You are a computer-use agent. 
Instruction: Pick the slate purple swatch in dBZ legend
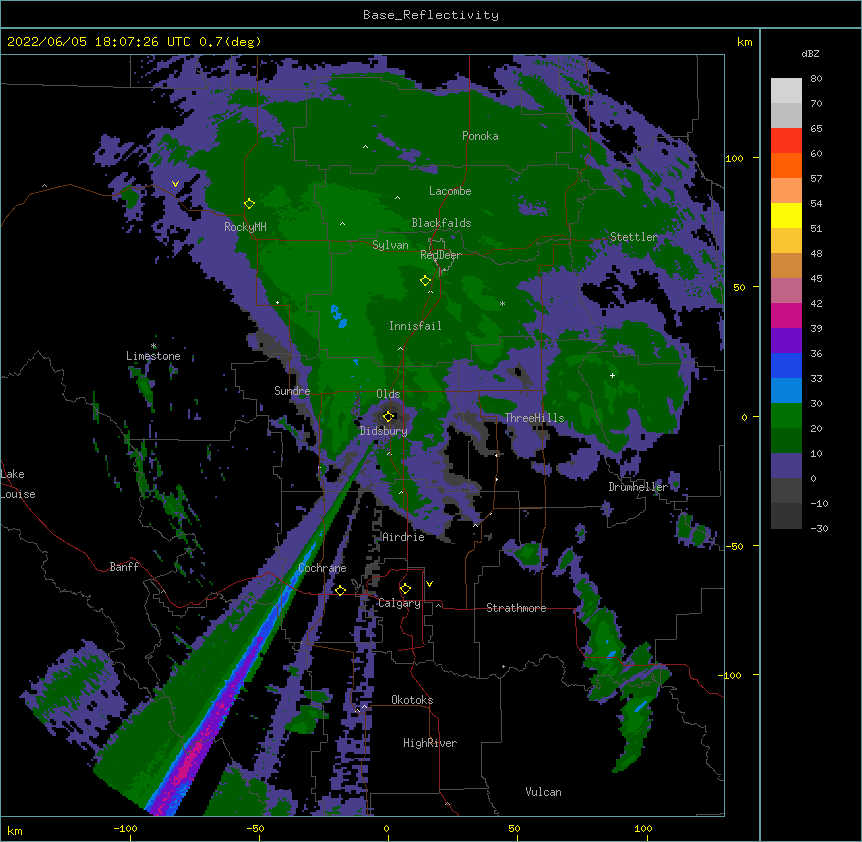(786, 466)
